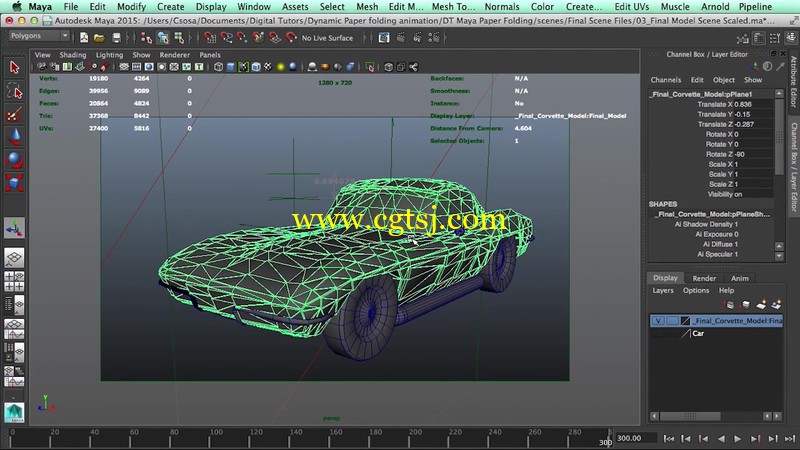Enable snap to curves magnet icon
The width and height of the screenshot is (800, 450).
click(x=226, y=38)
